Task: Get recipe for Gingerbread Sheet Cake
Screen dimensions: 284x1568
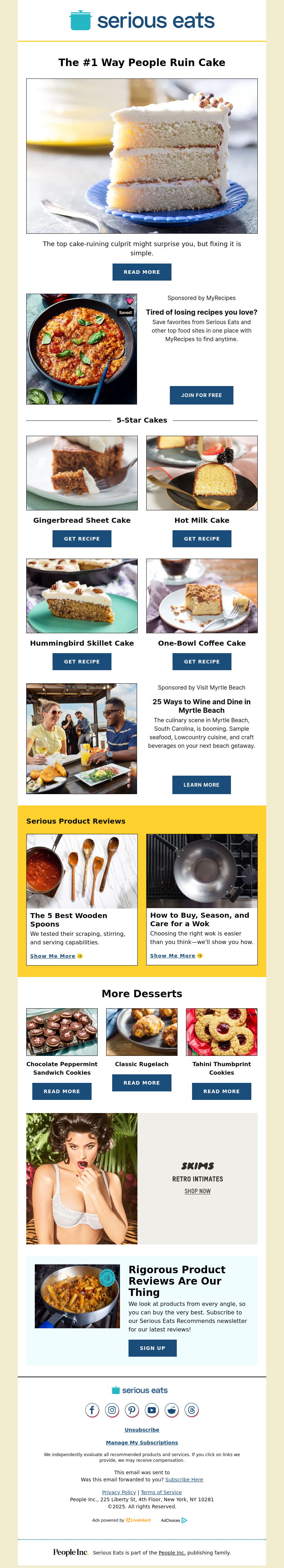Action: point(82,539)
